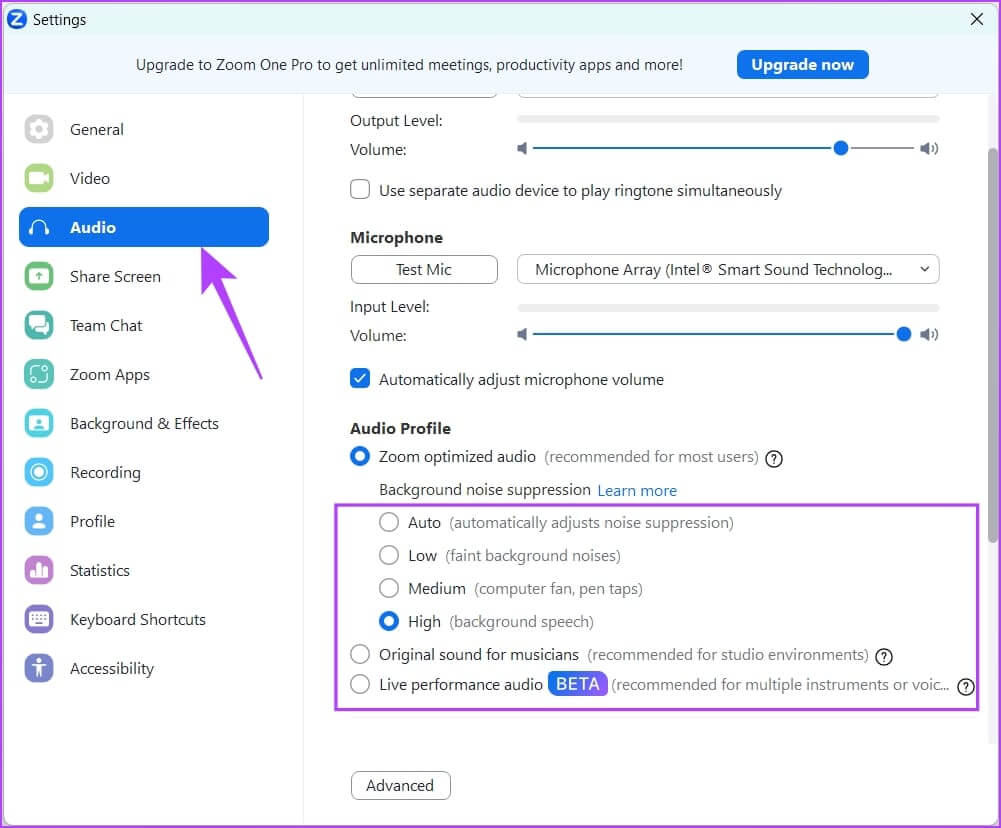The height and width of the screenshot is (828, 1001).
Task: Click the green Video camera icon
Action: (x=39, y=178)
